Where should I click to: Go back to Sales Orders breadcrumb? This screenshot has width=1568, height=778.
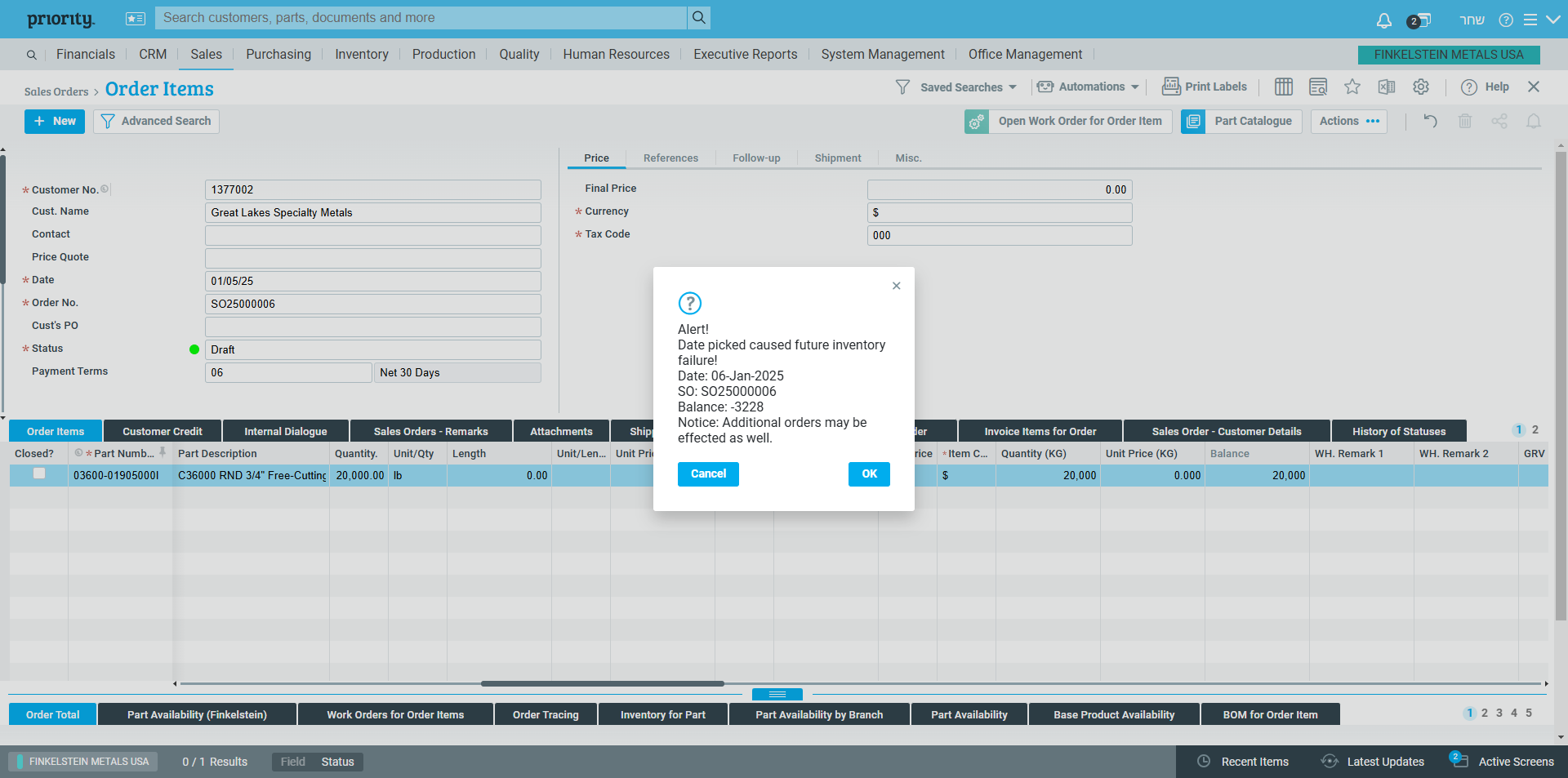point(56,91)
